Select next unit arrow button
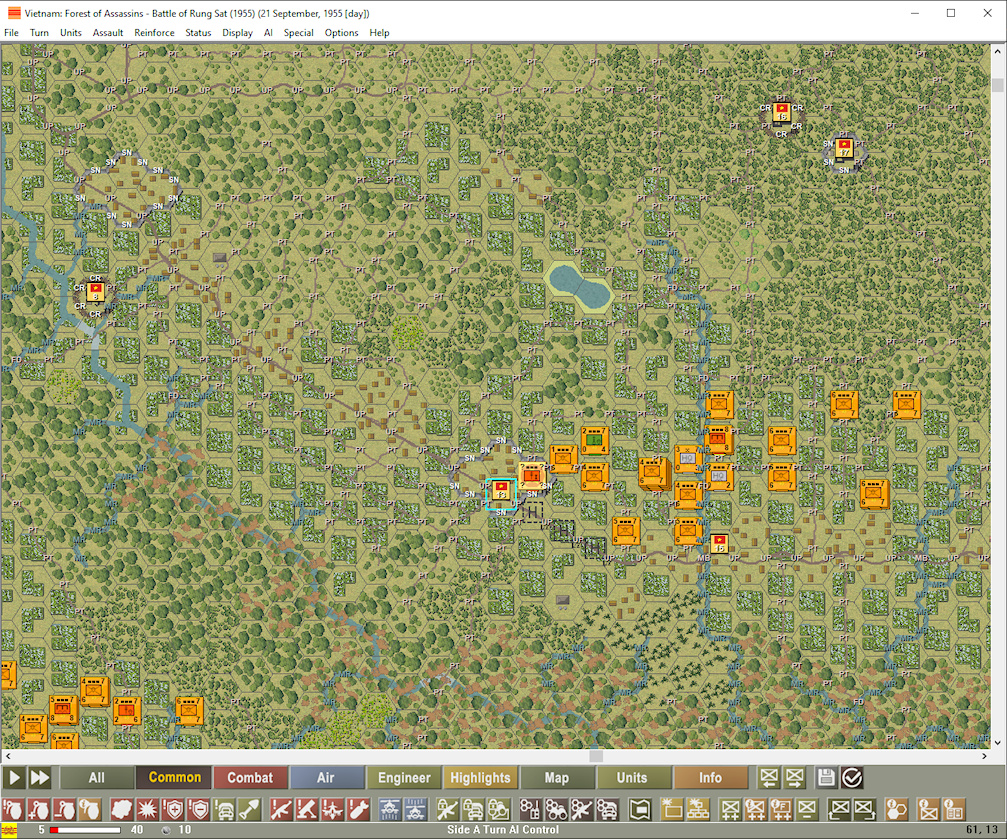1007x839 pixels. [x=794, y=778]
